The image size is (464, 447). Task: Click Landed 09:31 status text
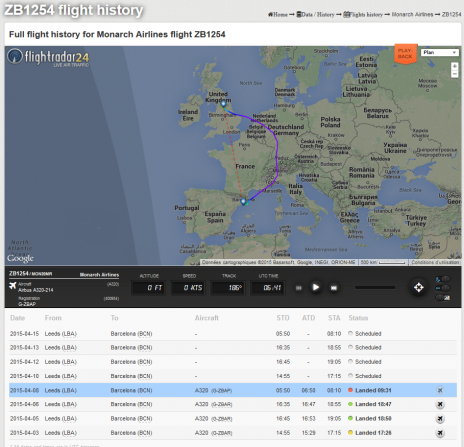coord(373,390)
